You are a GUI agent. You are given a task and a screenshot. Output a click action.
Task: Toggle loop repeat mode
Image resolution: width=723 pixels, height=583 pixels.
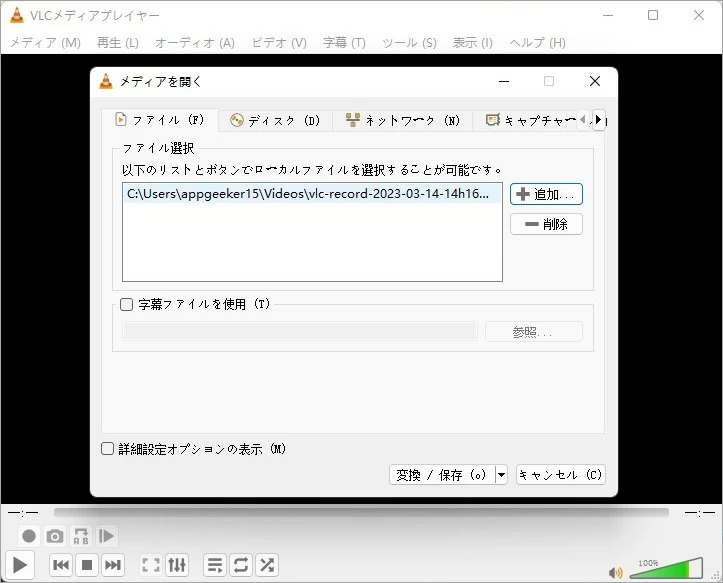pyautogui.click(x=241, y=565)
